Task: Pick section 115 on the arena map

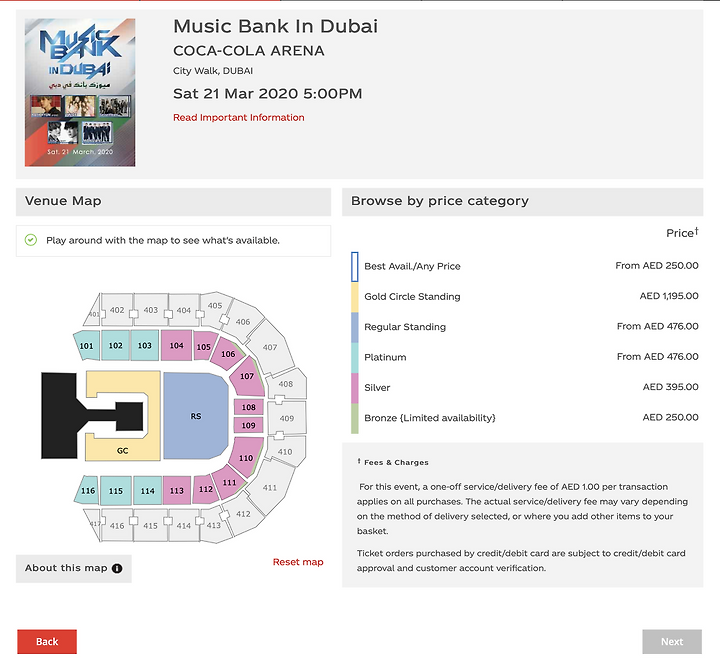Action: 116,491
